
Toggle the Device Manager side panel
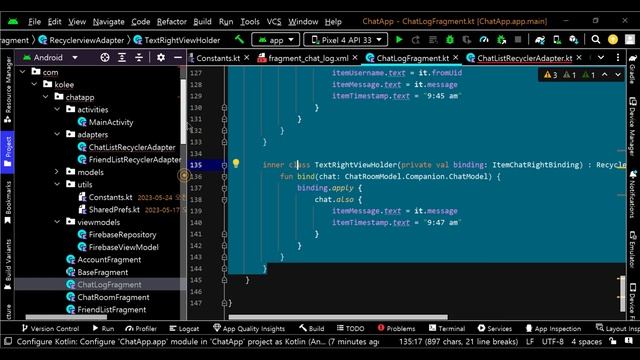pos(632,126)
